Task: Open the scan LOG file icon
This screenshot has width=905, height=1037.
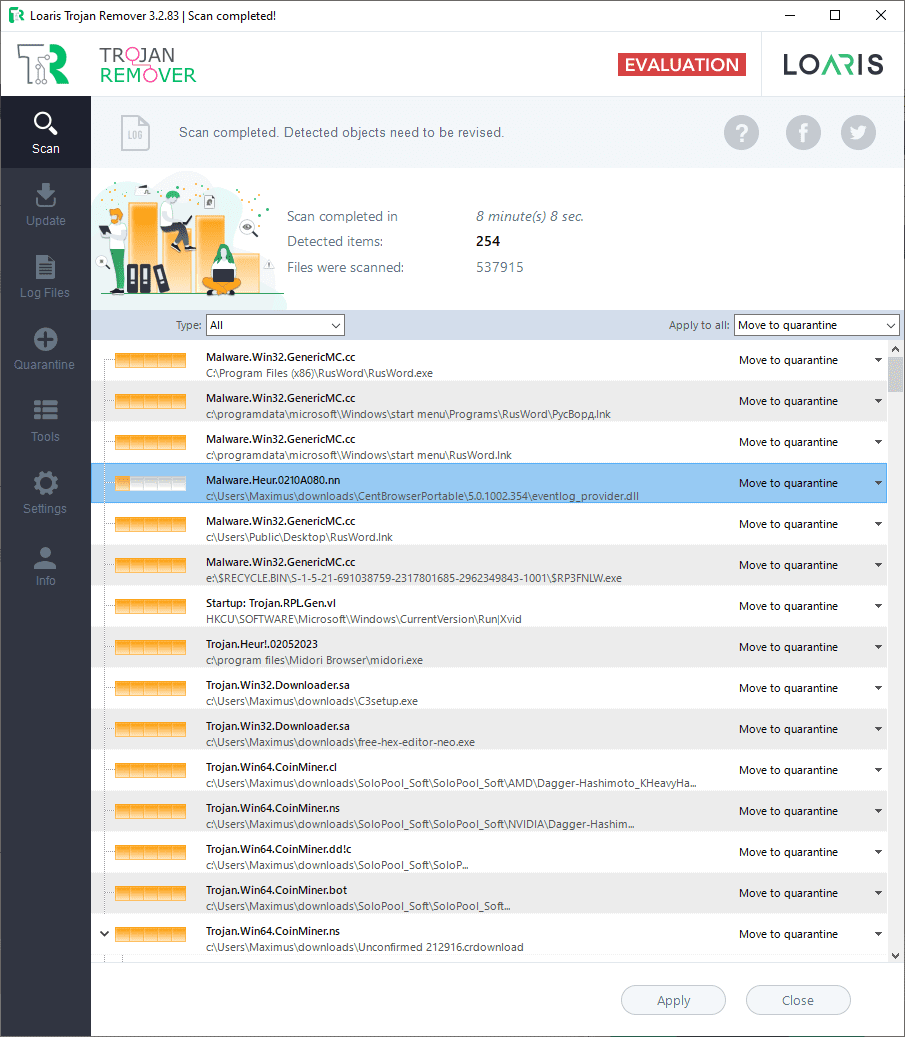Action: tap(135, 133)
